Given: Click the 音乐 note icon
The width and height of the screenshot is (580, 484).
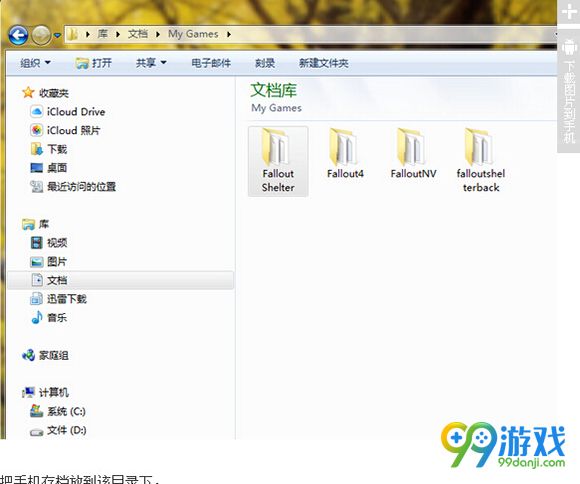Looking at the screenshot, I should (37, 317).
